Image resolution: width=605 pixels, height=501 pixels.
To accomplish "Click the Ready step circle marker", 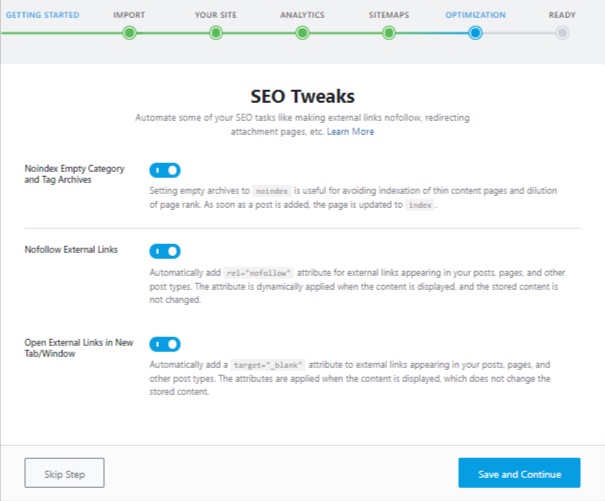I will 562,33.
